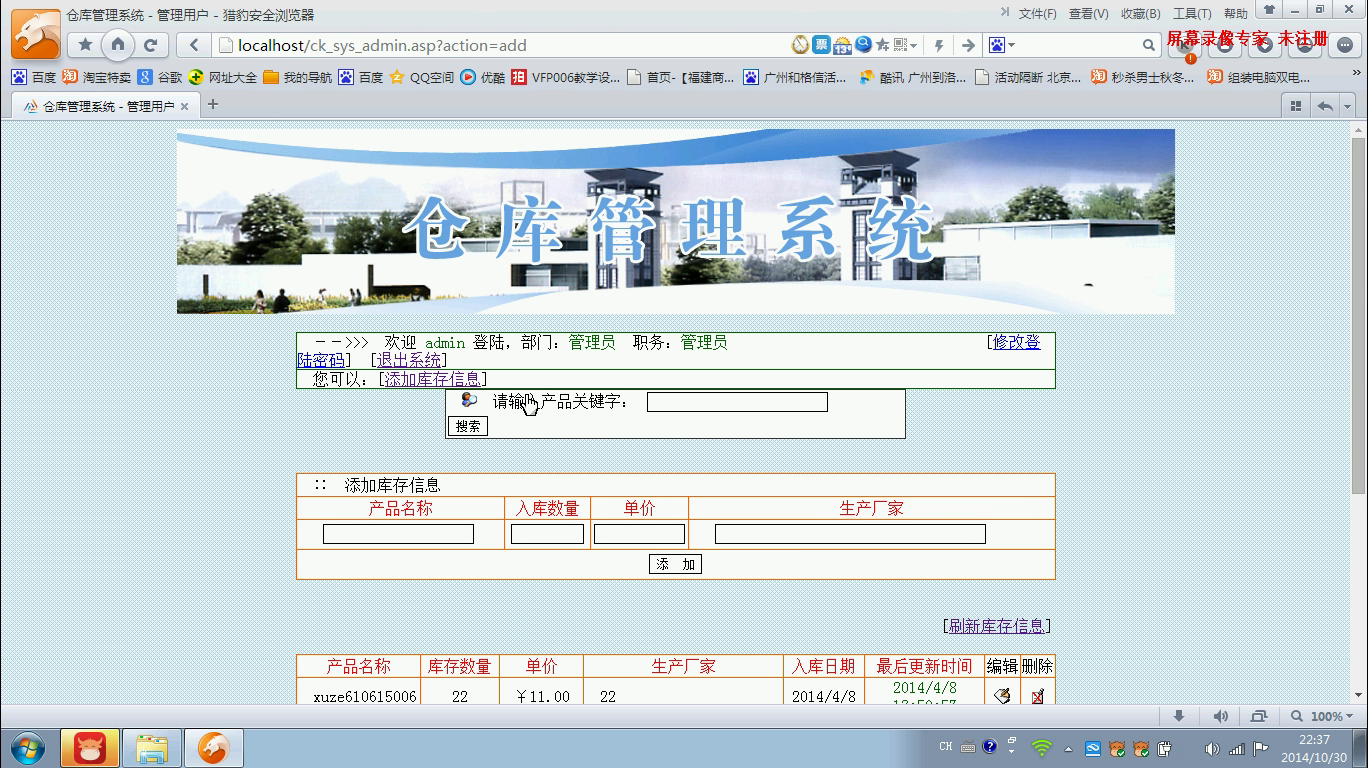Click the 添 加 button
Screen dimensions: 1368x768
(x=675, y=564)
